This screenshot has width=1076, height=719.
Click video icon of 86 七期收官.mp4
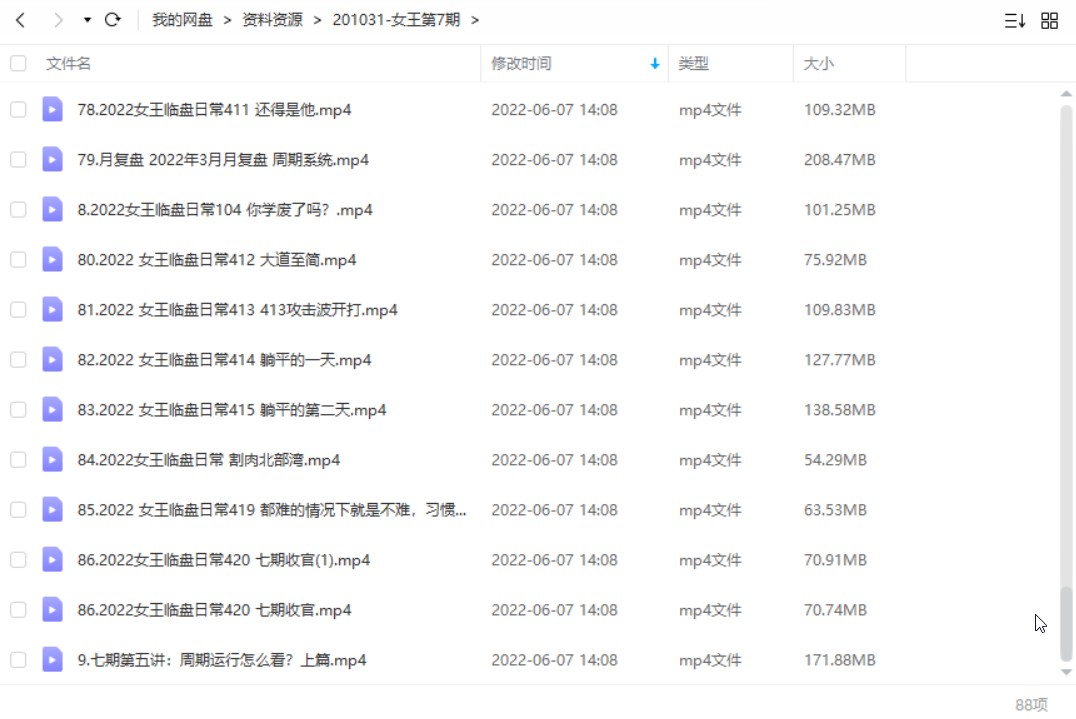pos(52,610)
